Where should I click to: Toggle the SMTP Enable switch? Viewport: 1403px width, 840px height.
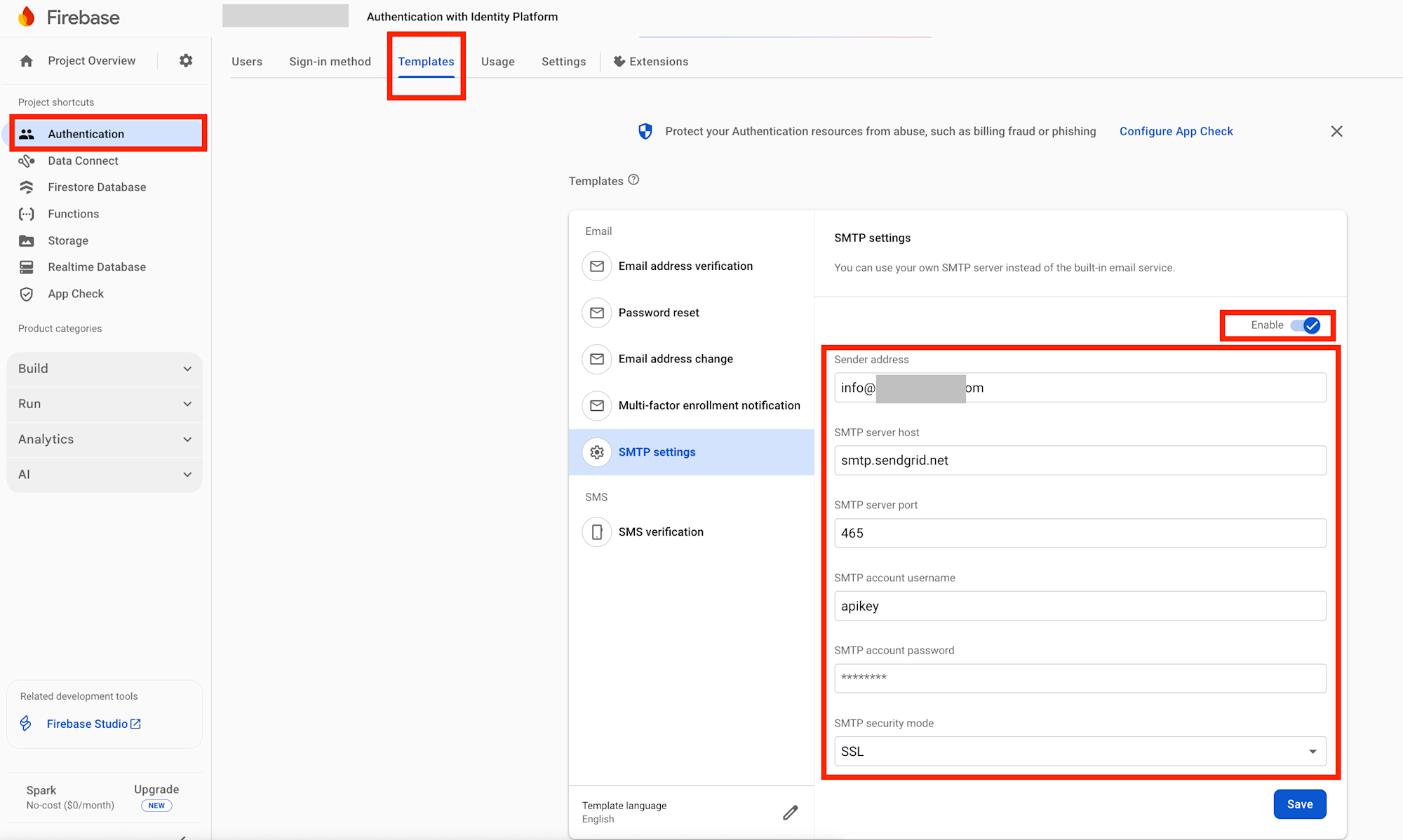click(1305, 325)
